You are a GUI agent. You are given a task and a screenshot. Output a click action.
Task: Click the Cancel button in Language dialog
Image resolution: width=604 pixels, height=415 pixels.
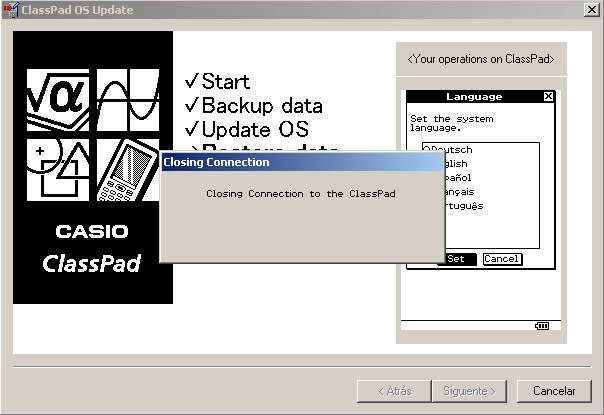tap(502, 259)
